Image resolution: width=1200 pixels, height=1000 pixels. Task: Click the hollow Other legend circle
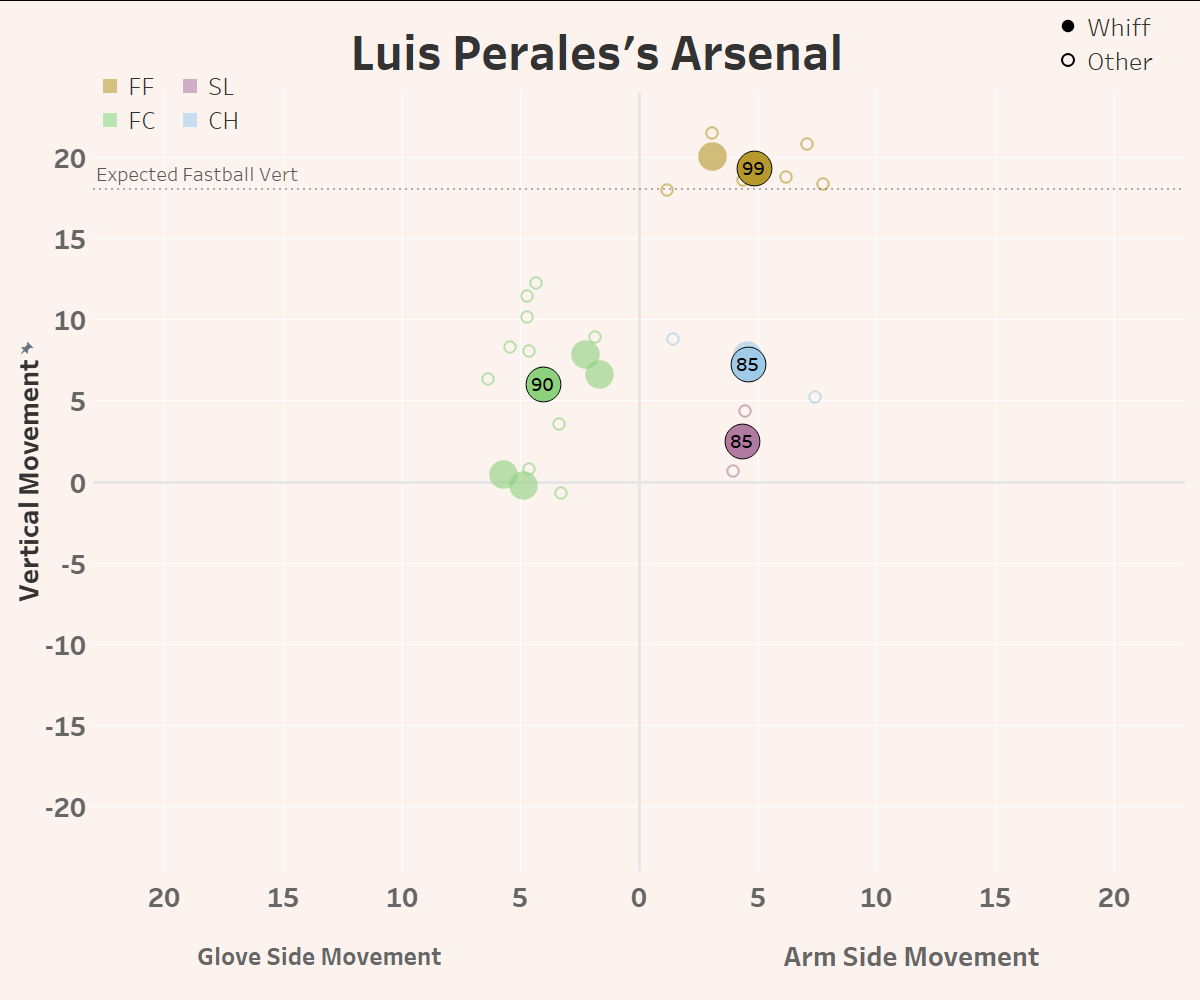click(x=1068, y=61)
